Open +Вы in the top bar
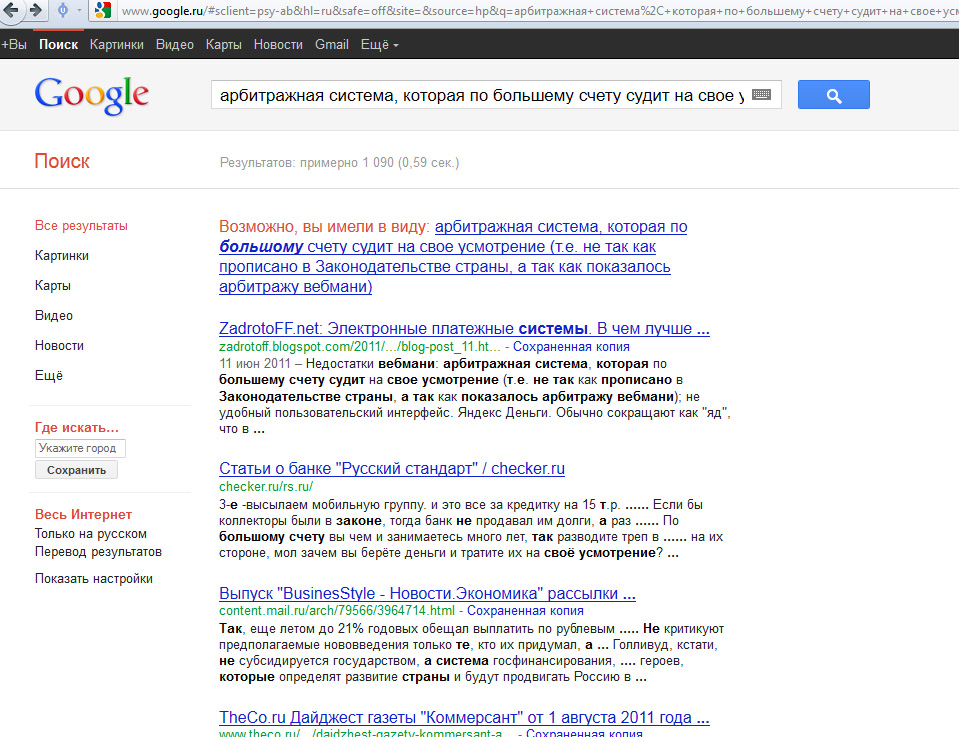This screenshot has width=959, height=737. [14, 45]
